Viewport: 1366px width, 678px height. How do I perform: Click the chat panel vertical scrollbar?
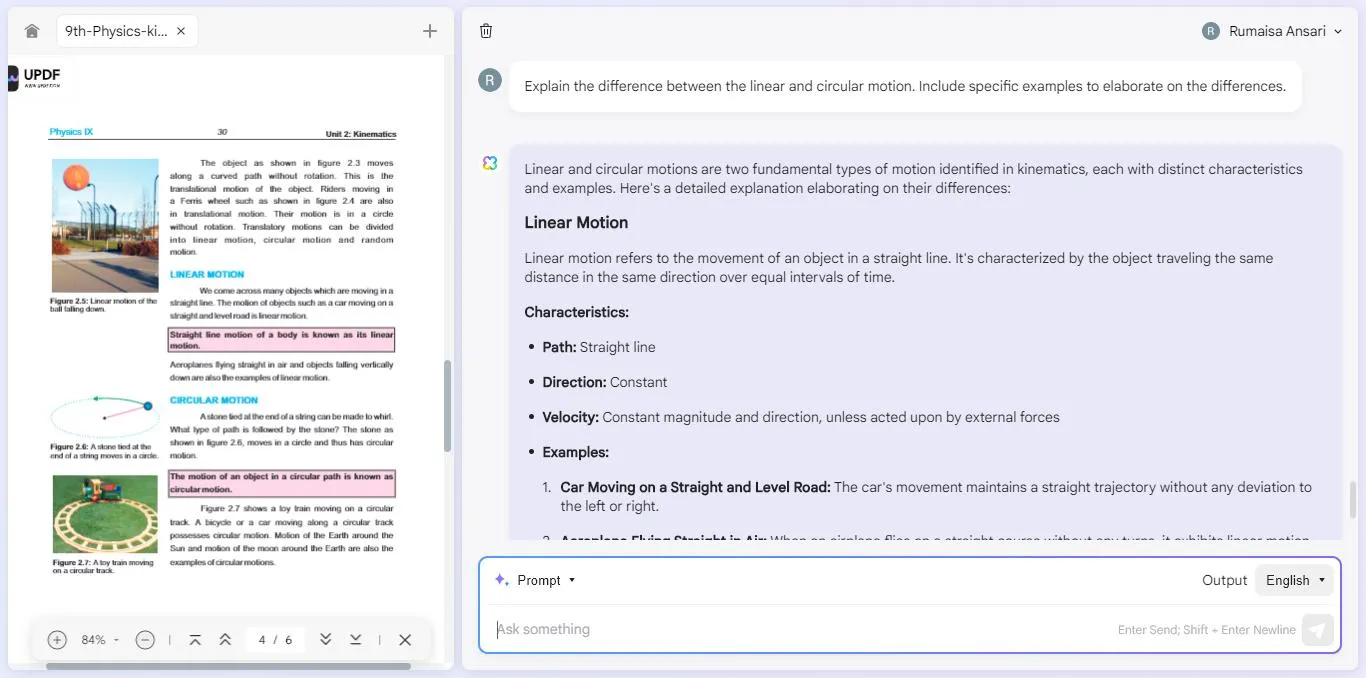coord(1355,498)
